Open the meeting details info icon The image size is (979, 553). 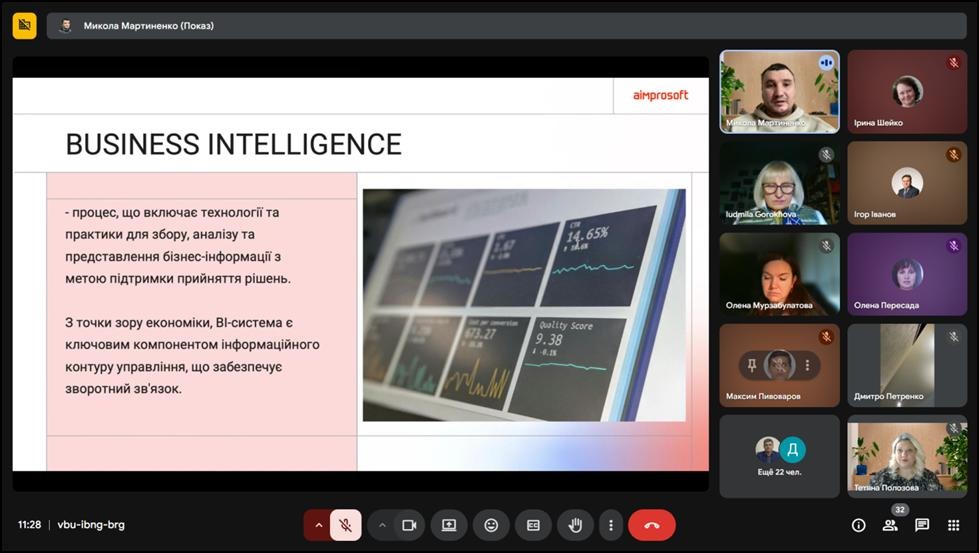[858, 525]
